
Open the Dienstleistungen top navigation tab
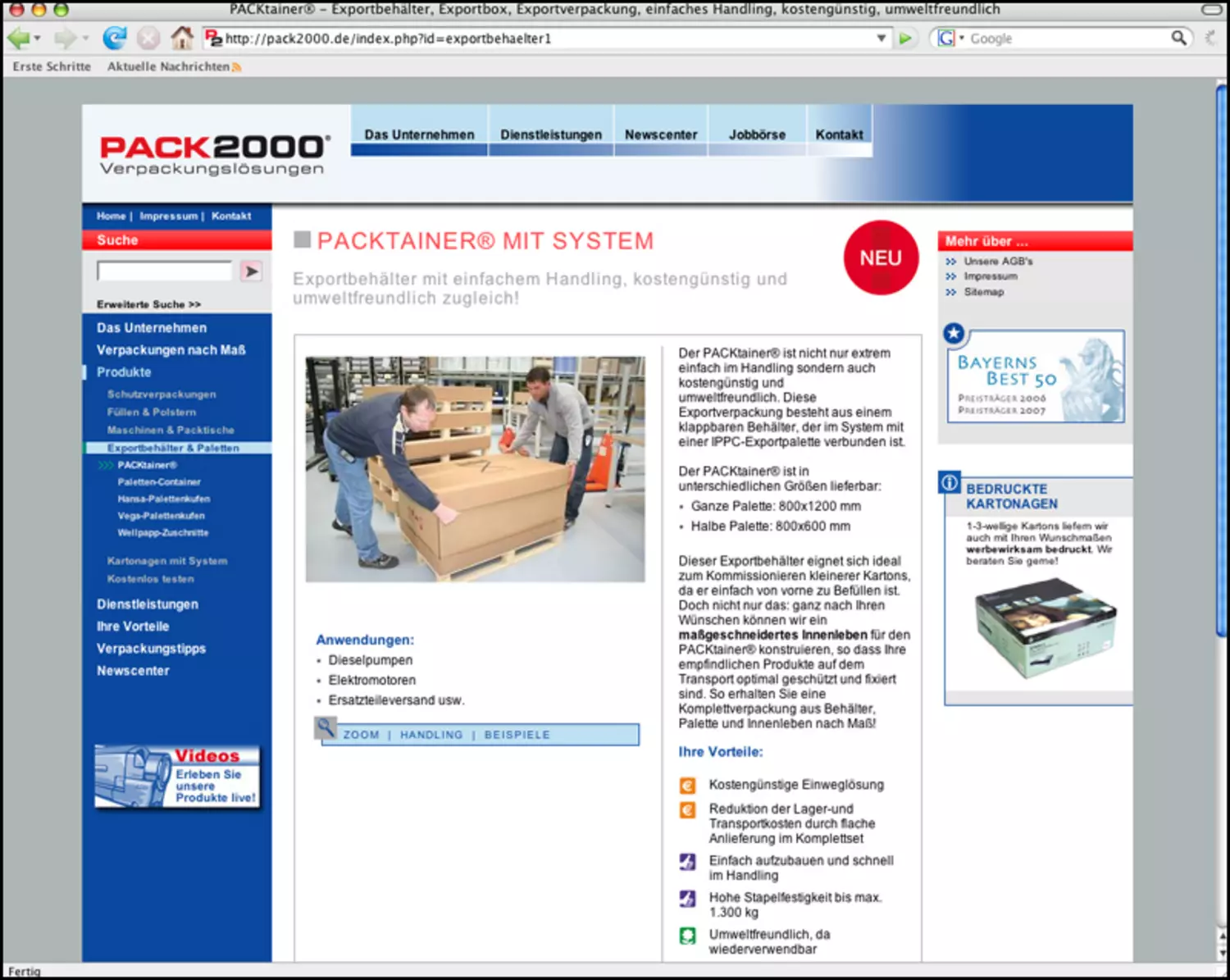(x=550, y=134)
